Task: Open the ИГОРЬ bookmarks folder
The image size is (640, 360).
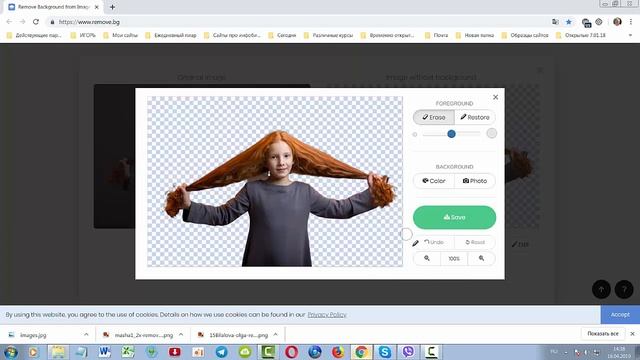Action: (x=83, y=36)
